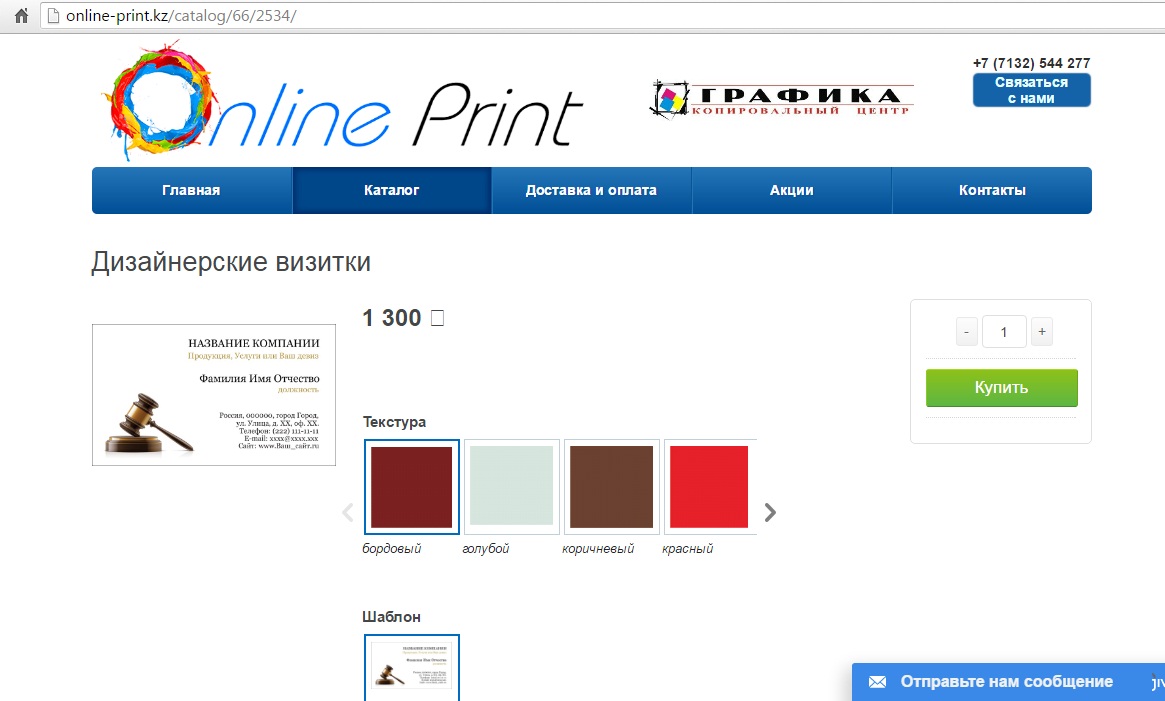Open the Акции menu item

coord(791,190)
